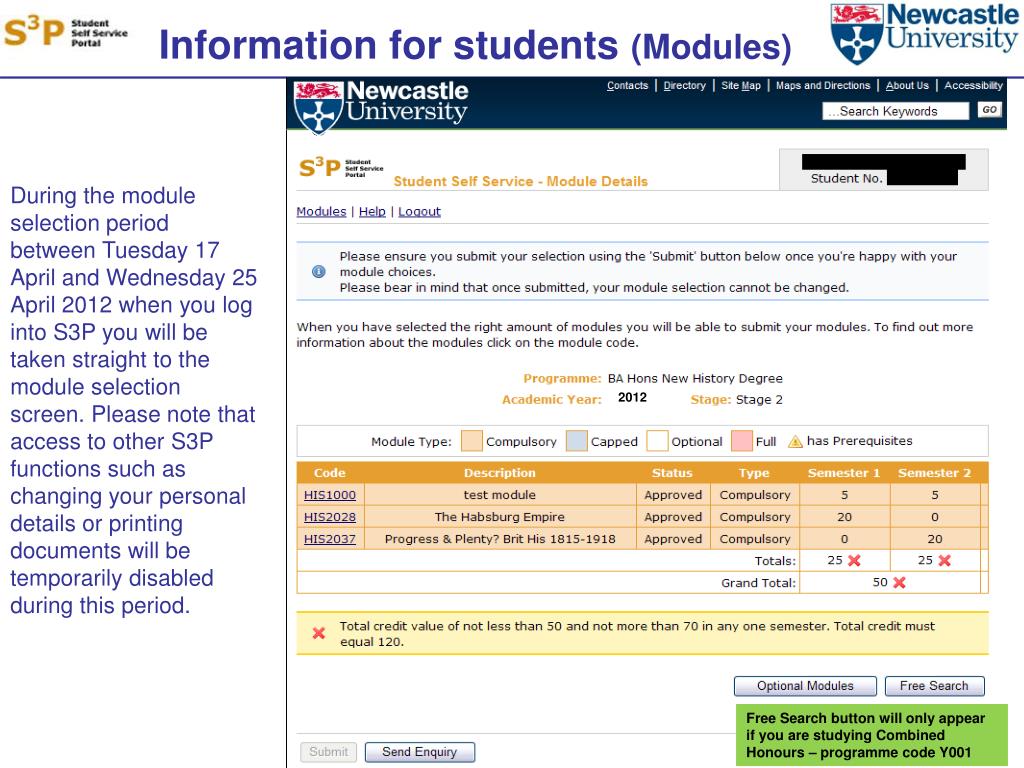
Task: Click the Compulsory type in the HIS1000 row
Action: tap(755, 495)
